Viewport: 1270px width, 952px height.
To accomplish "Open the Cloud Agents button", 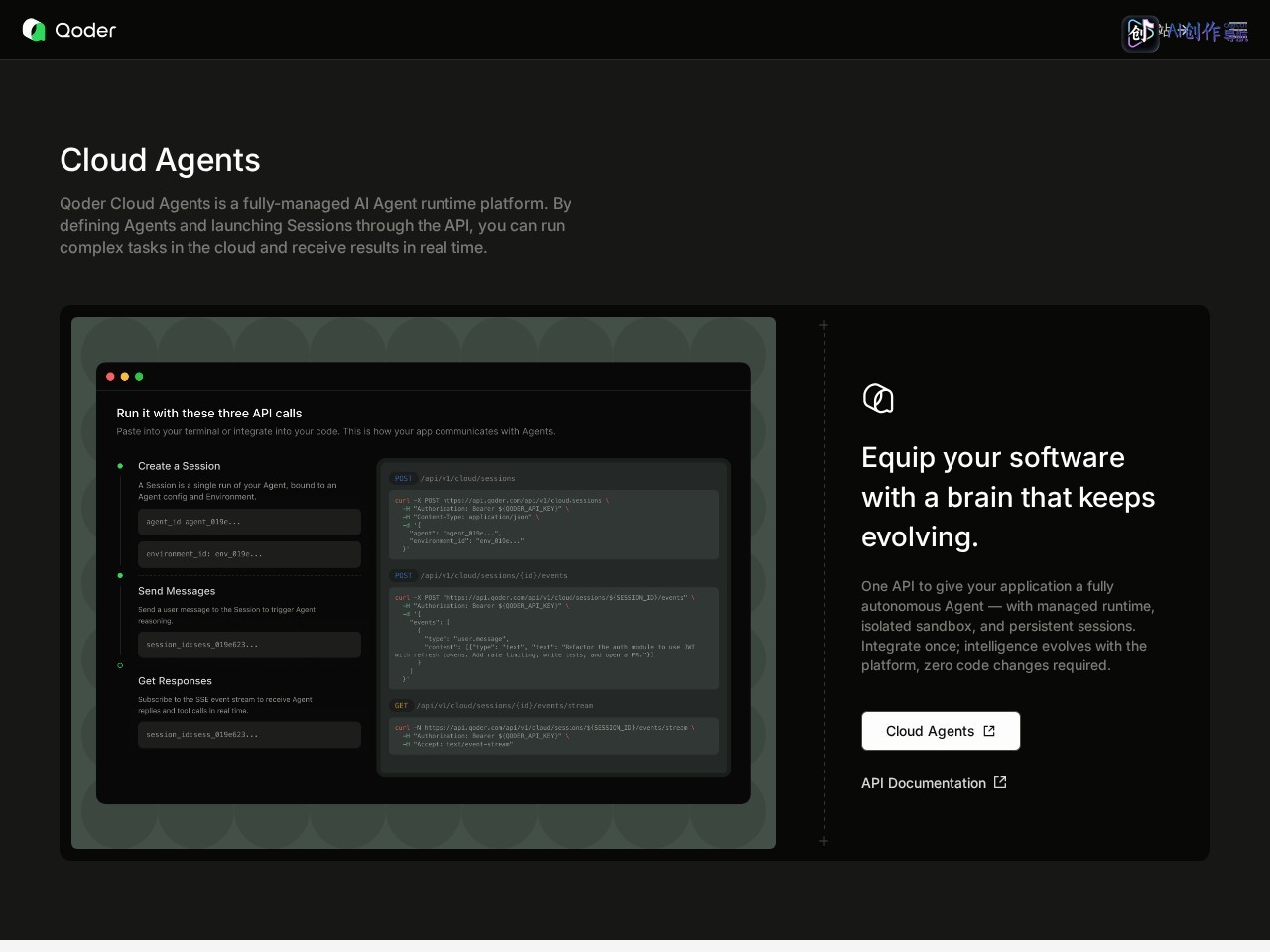I will click(x=941, y=731).
